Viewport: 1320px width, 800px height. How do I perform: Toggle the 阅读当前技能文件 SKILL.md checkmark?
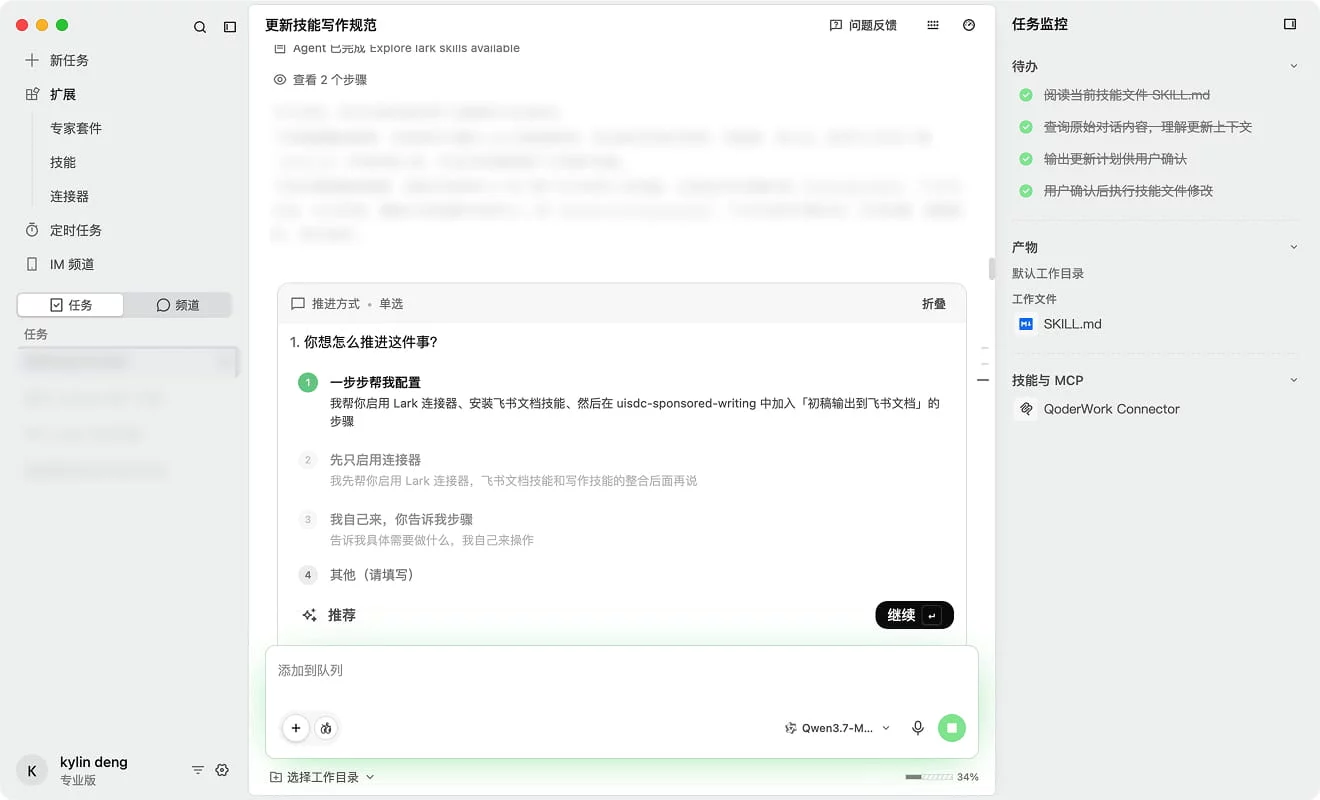pos(1025,95)
